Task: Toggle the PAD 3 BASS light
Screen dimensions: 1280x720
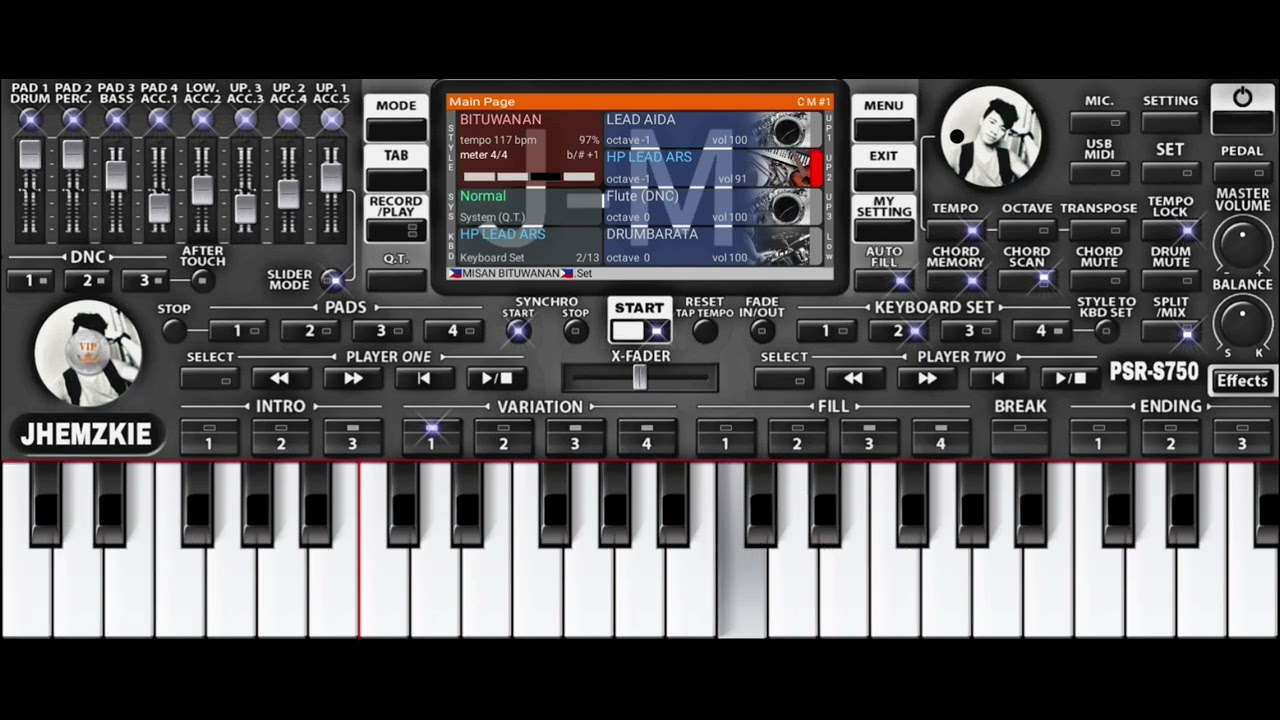Action: tap(116, 119)
